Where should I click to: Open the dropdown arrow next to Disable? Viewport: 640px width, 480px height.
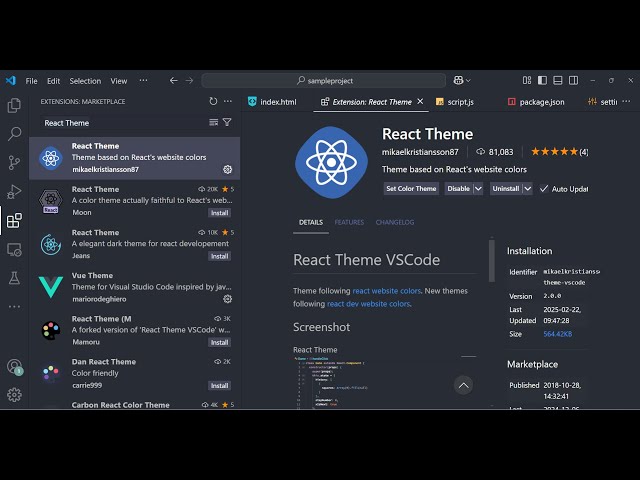pyautogui.click(x=478, y=188)
